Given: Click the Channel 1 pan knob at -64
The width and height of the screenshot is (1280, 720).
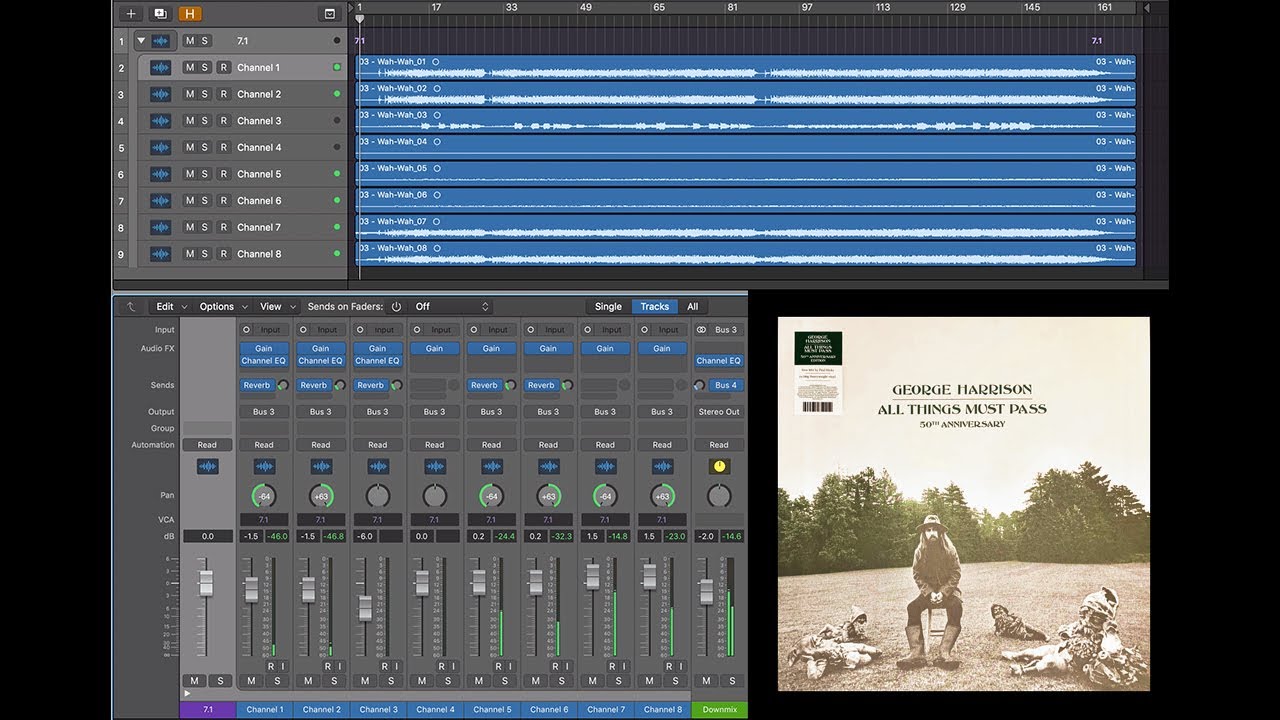Looking at the screenshot, I should 264,496.
